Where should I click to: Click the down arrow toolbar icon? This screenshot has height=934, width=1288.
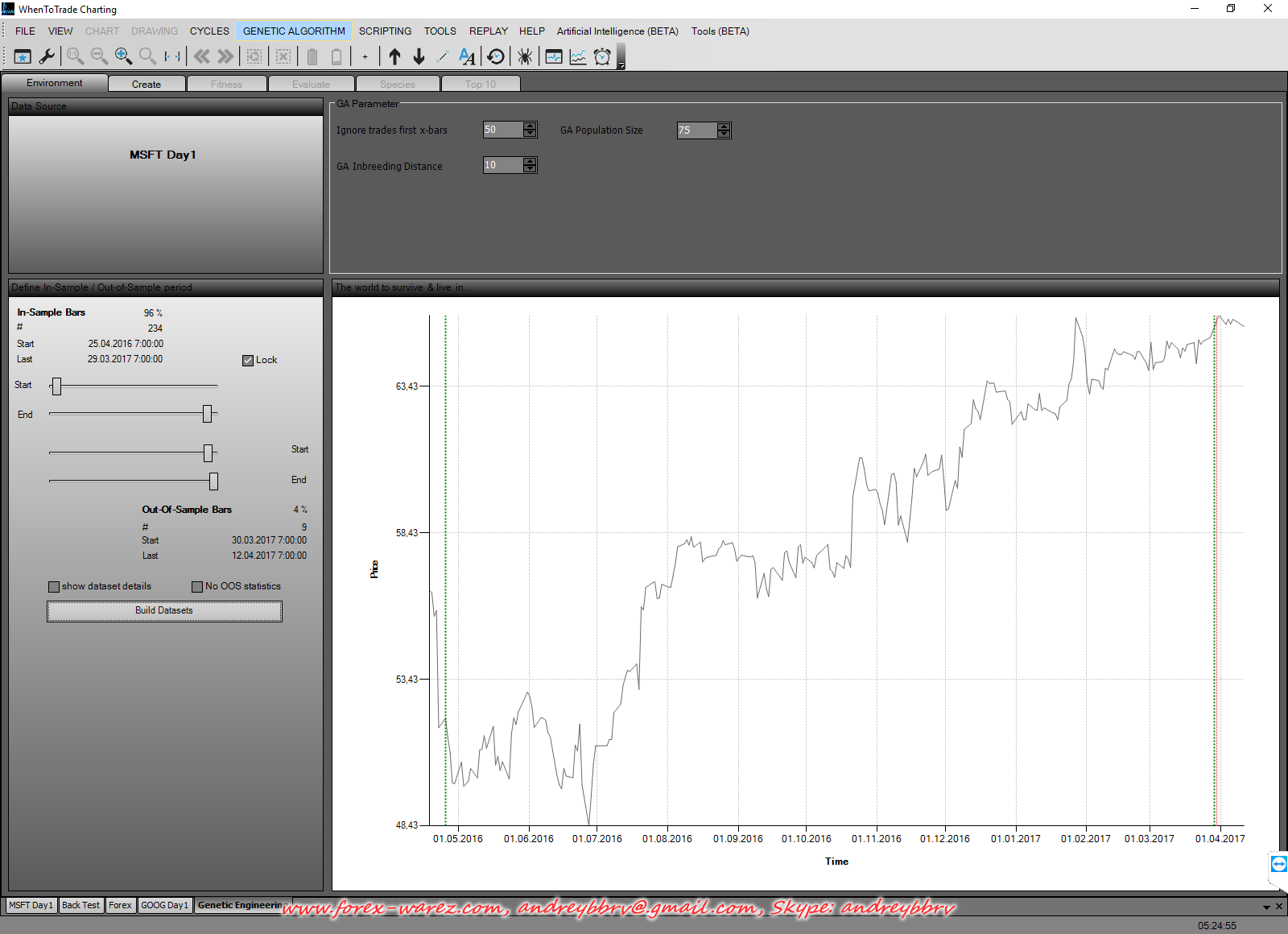click(419, 56)
